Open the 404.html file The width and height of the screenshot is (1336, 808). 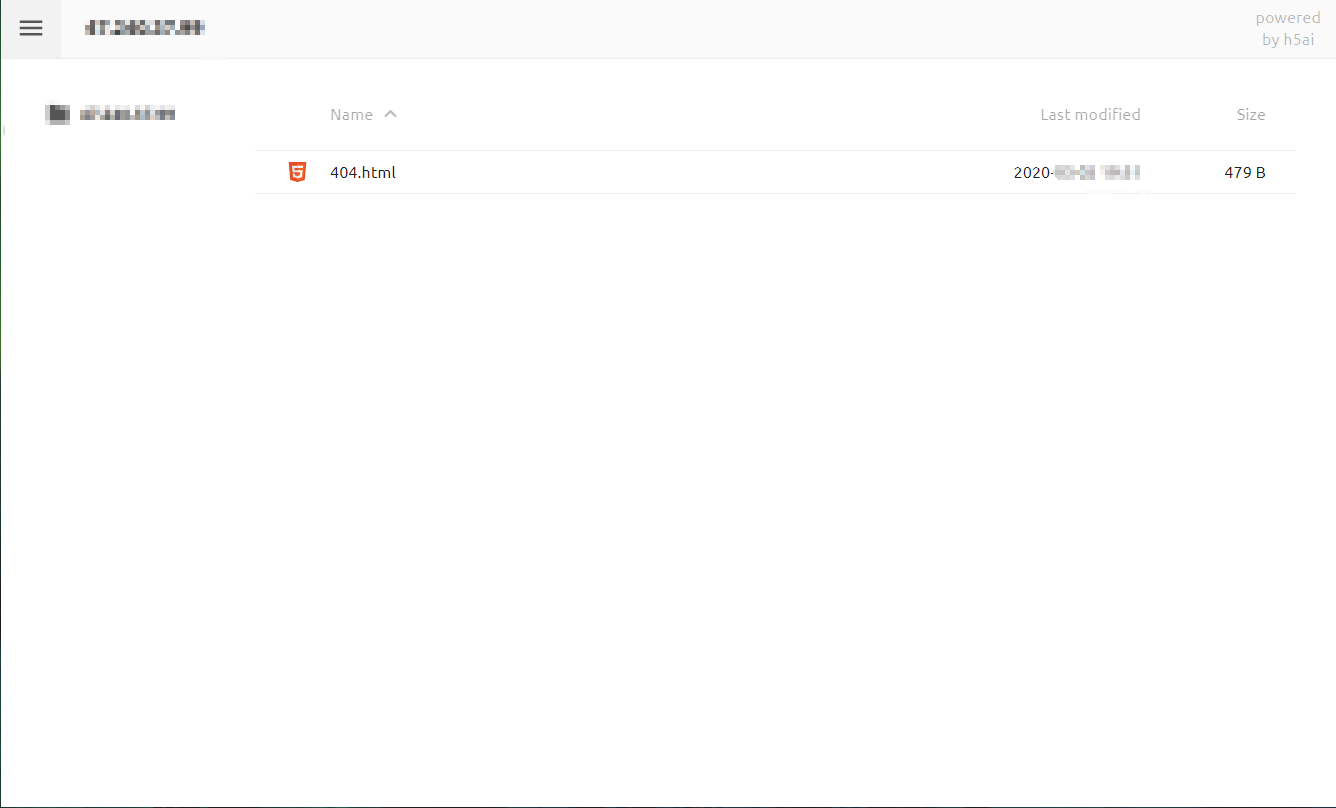click(363, 172)
